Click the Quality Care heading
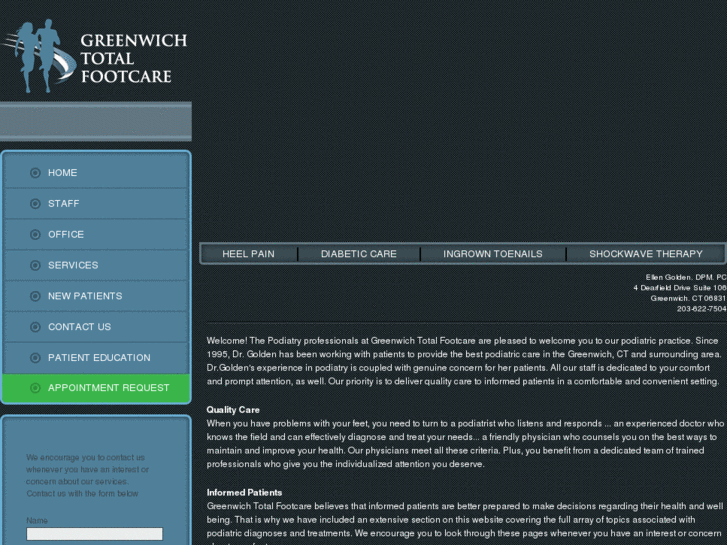 (233, 410)
